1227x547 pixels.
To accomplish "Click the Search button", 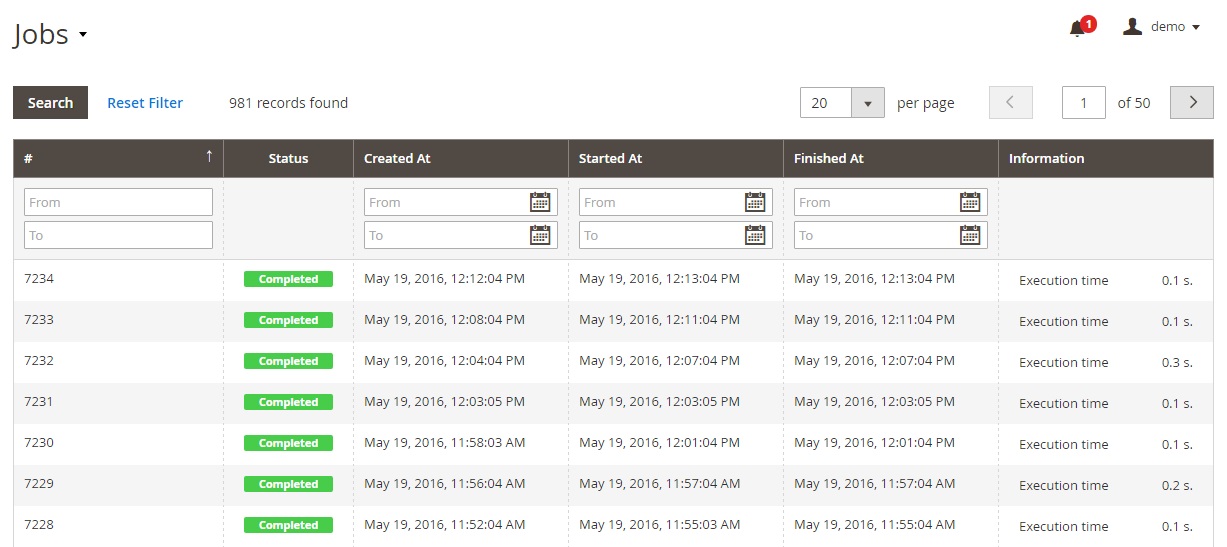I will [x=50, y=102].
